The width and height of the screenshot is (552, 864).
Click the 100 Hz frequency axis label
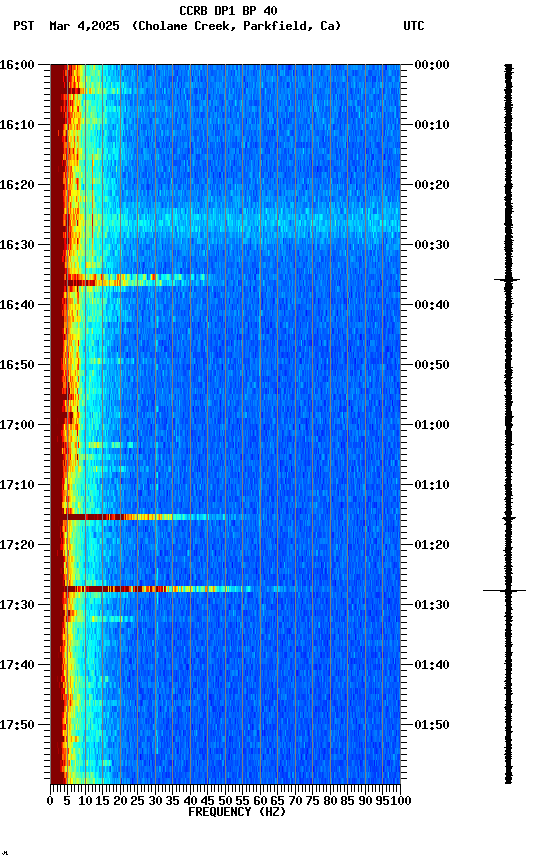402,801
